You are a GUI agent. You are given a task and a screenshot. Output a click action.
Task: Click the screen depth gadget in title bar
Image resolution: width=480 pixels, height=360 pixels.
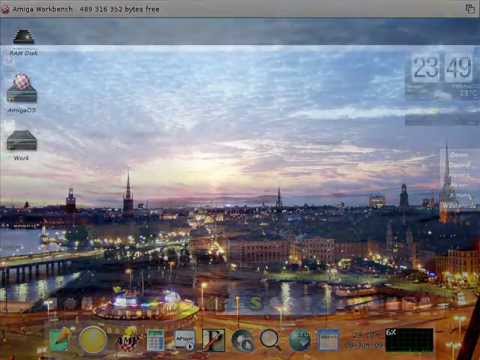point(470,9)
